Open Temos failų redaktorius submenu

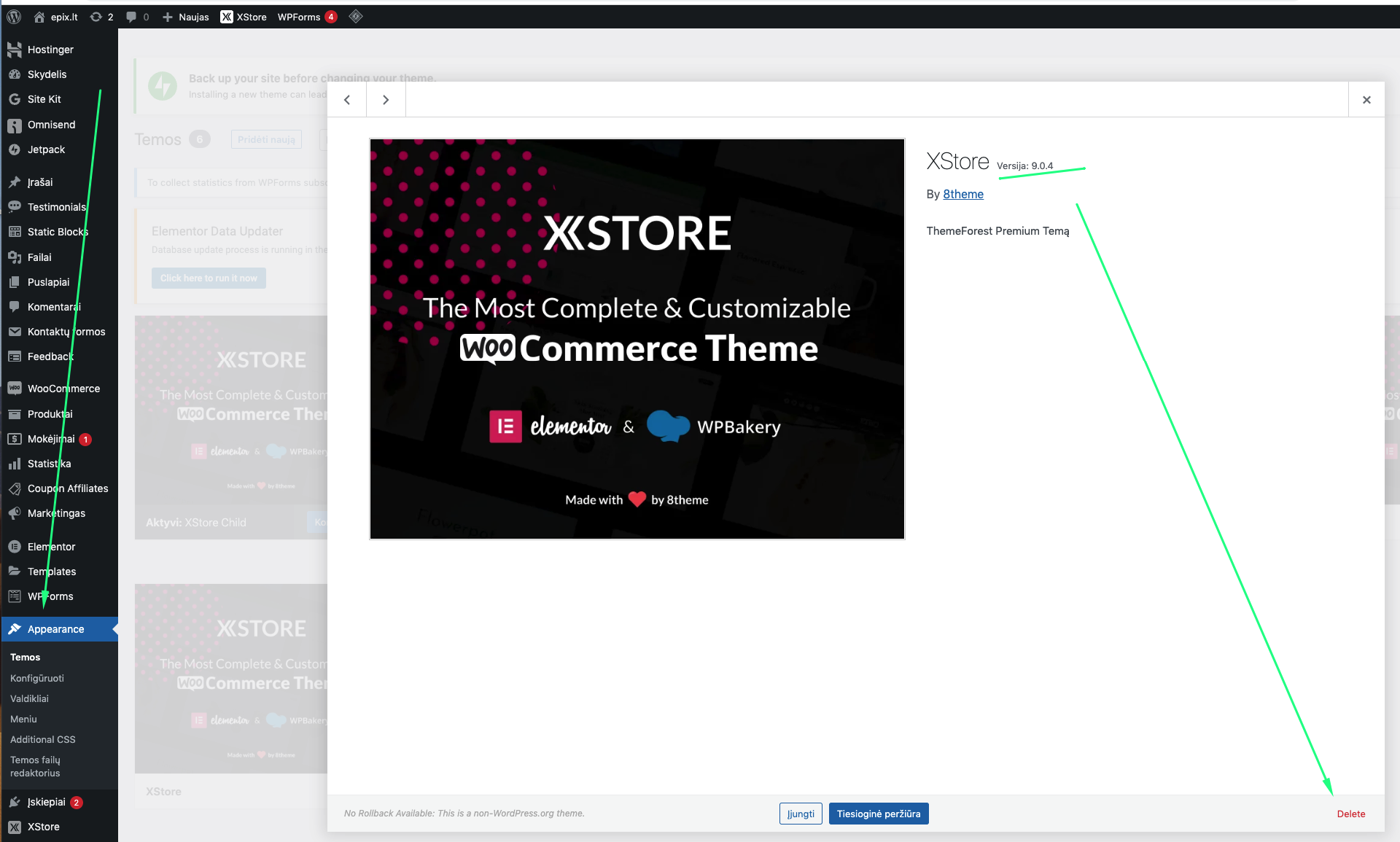tap(36, 766)
